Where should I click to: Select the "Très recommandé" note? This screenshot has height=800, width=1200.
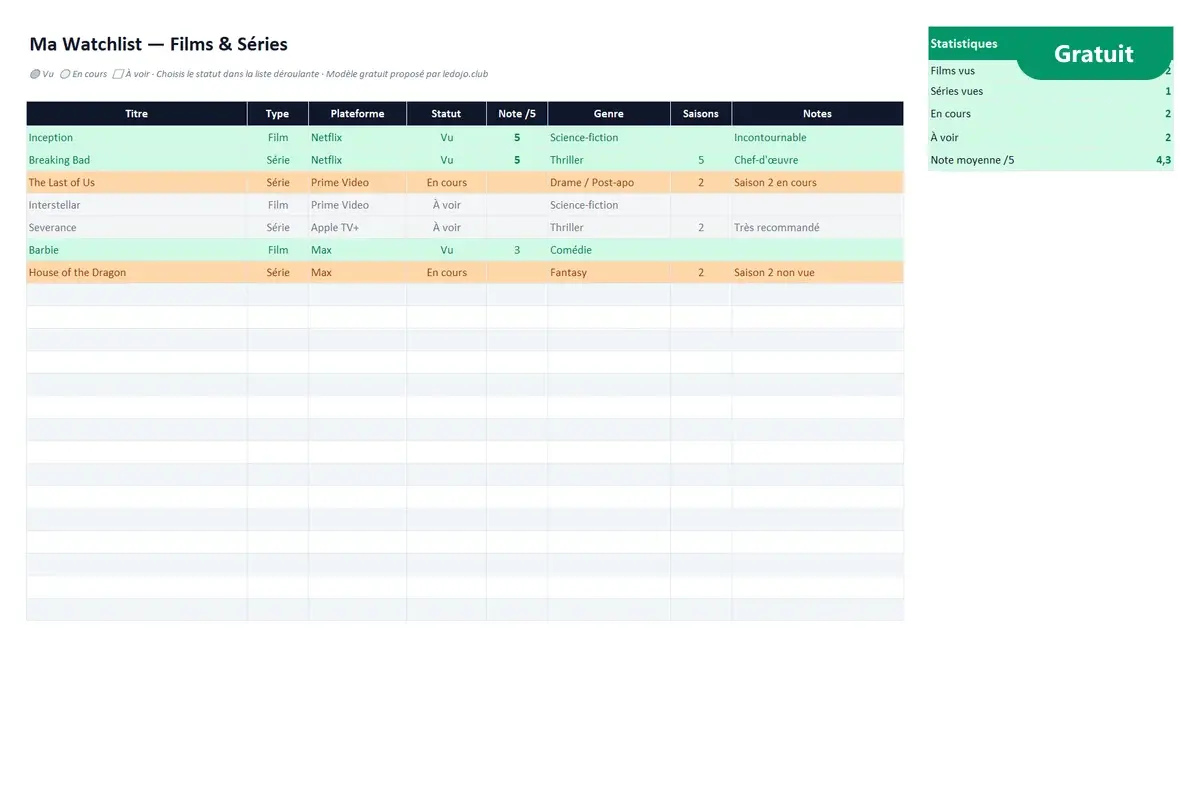point(777,227)
